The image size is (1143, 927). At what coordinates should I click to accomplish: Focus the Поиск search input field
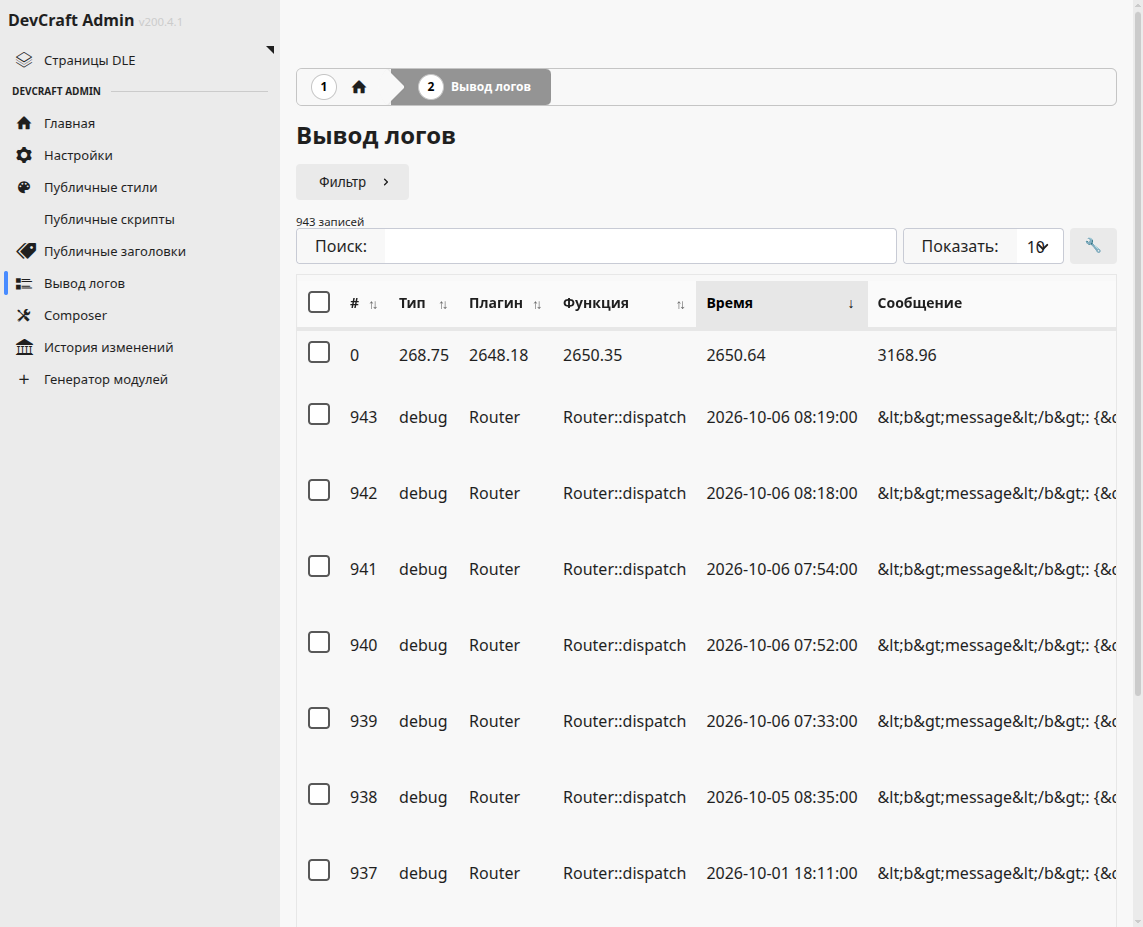[x=640, y=246]
